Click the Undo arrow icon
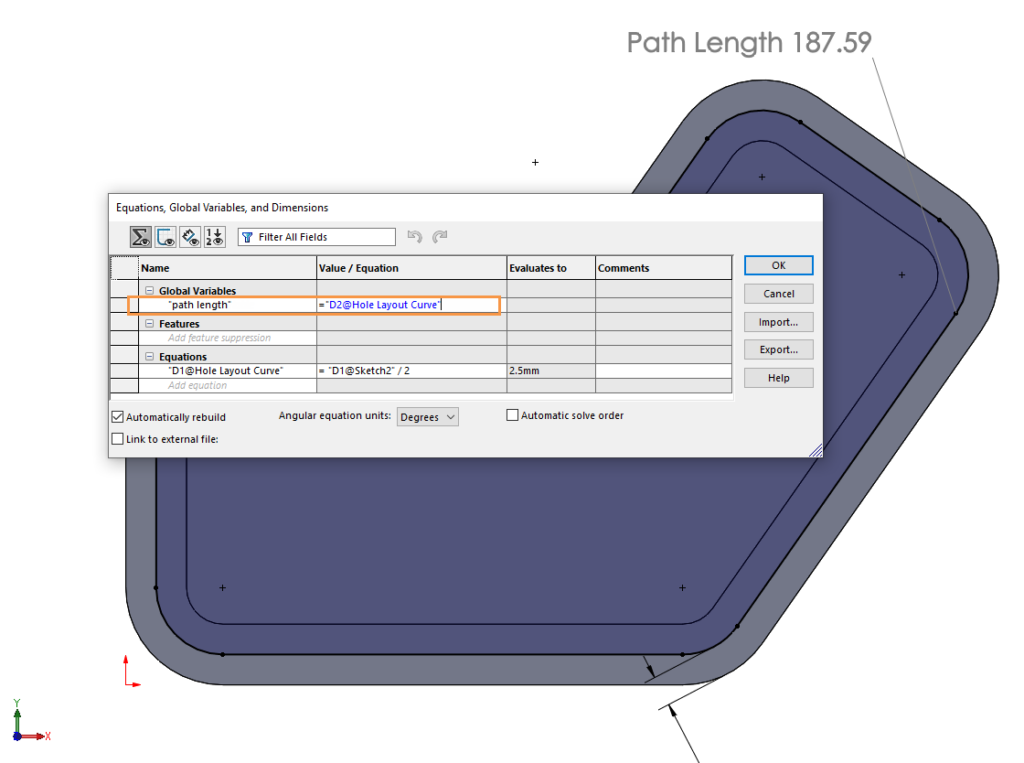This screenshot has width=1024, height=763. (x=415, y=236)
